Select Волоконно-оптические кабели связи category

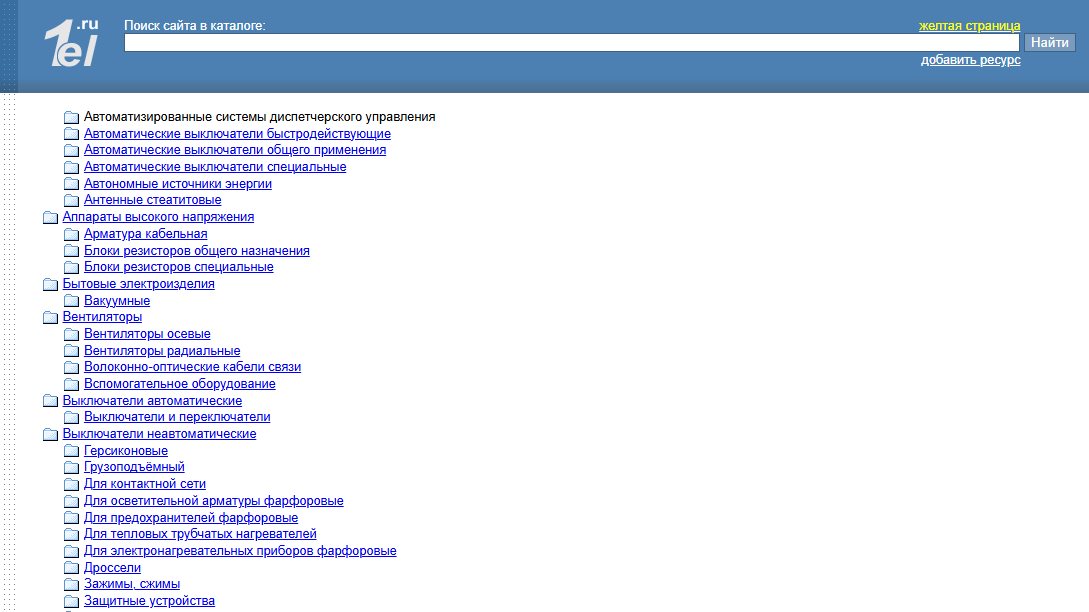coord(192,367)
